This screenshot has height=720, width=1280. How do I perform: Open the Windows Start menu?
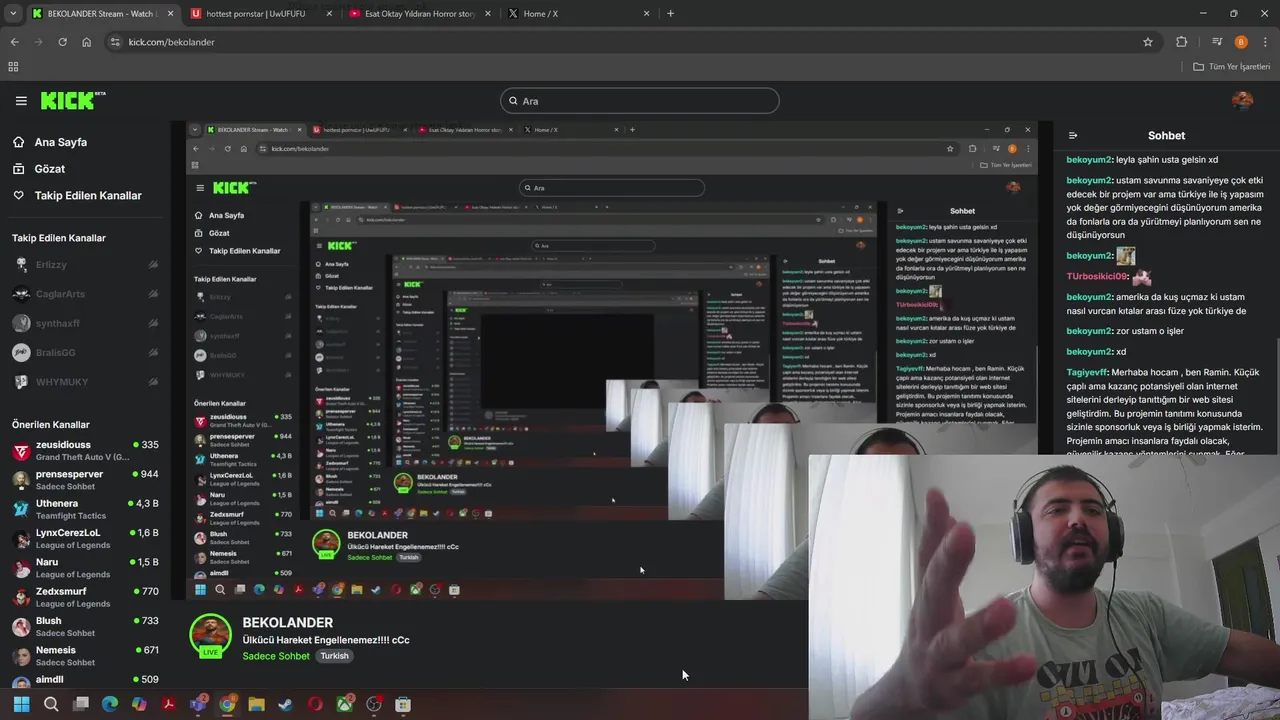(21, 704)
